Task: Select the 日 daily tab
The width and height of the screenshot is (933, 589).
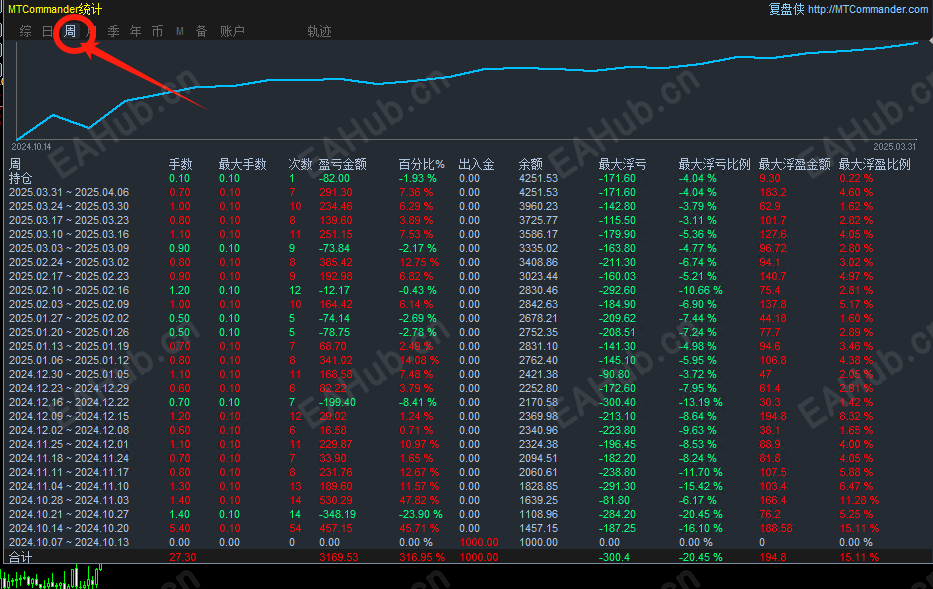Action: click(48, 31)
